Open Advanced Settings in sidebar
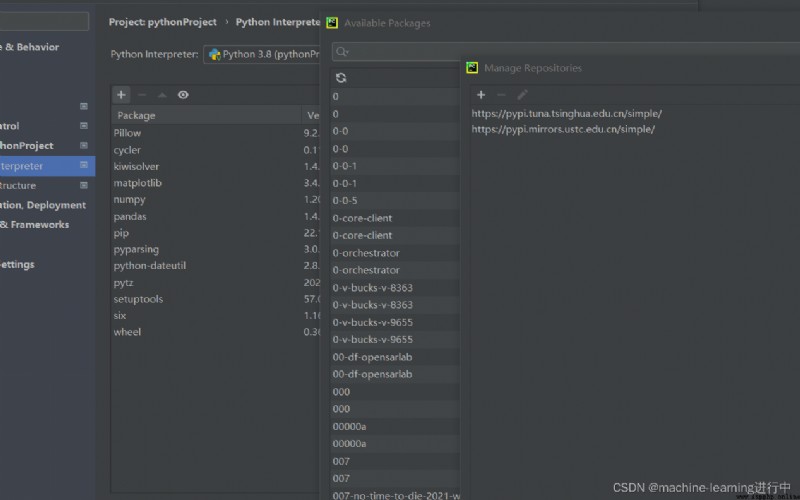 [x=17, y=264]
